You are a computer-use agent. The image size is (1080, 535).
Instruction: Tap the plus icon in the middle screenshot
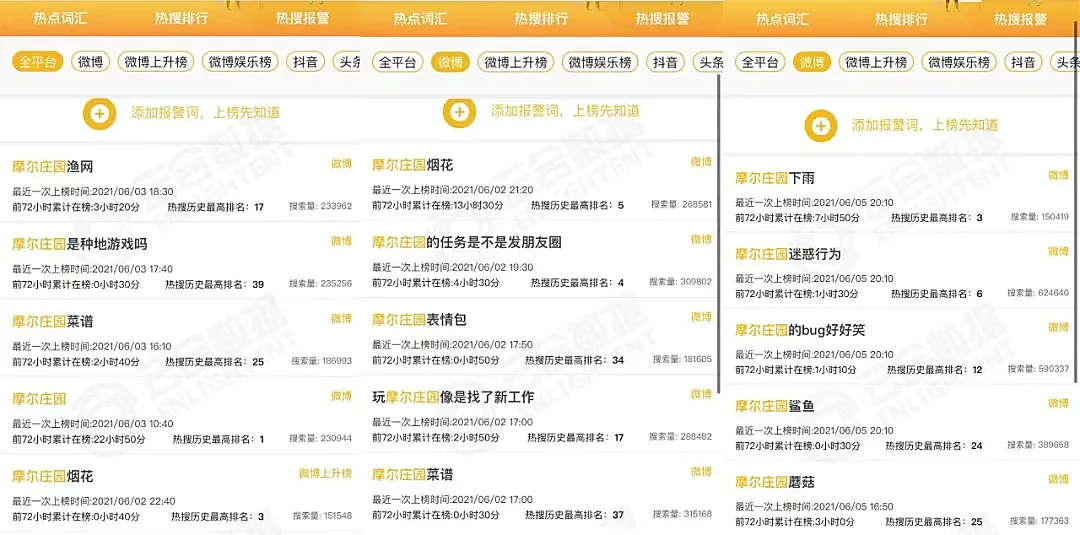point(459,112)
